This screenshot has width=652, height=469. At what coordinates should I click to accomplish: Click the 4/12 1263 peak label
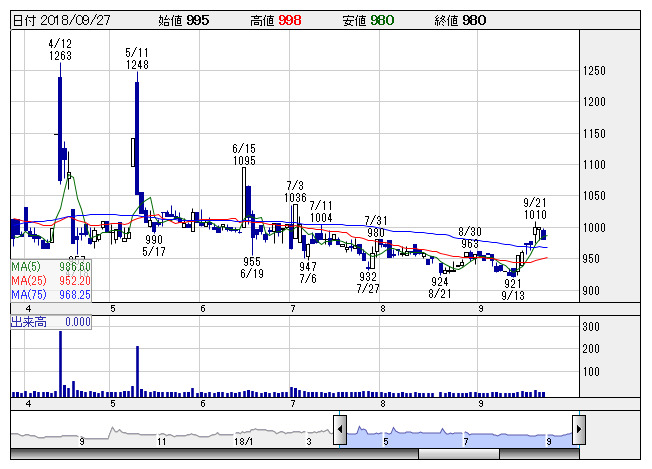[60, 51]
